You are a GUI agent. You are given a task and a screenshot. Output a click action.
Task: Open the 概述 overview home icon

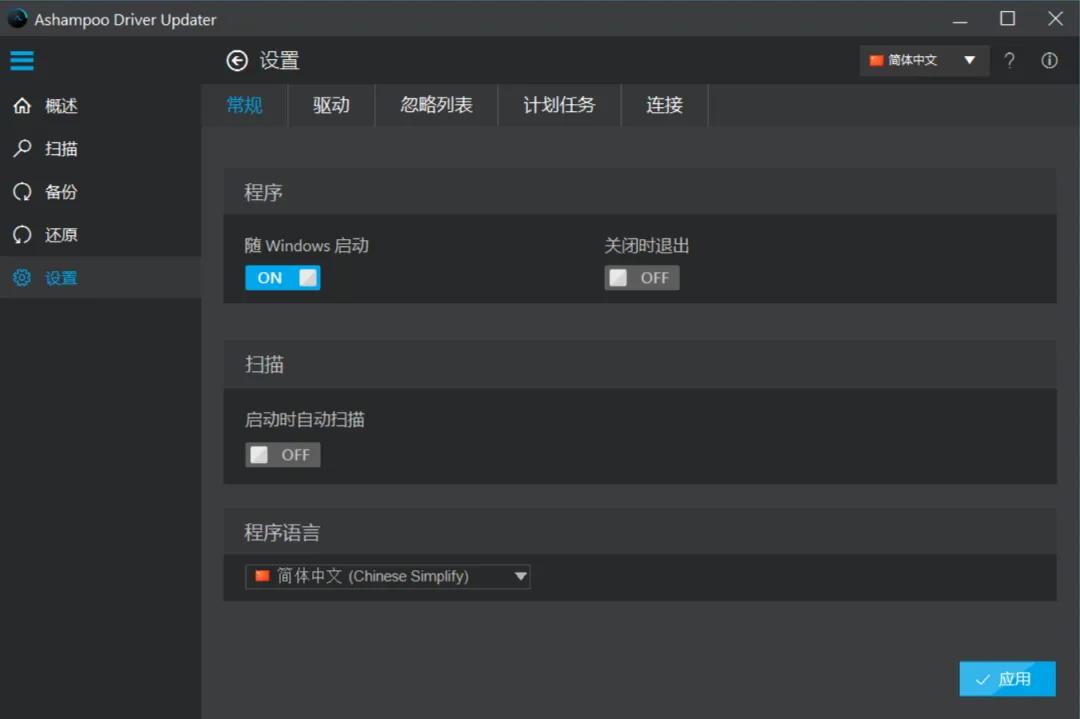pos(22,105)
